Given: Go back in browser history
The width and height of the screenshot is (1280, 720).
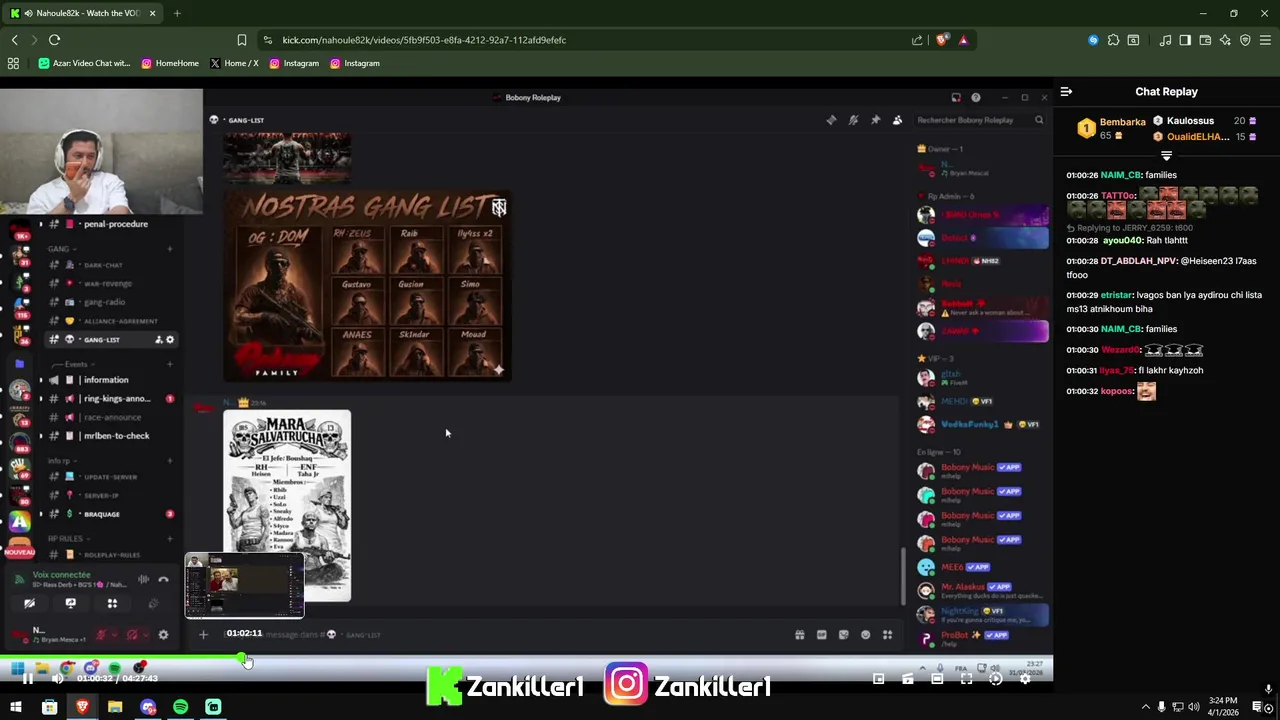Looking at the screenshot, I should [x=14, y=40].
